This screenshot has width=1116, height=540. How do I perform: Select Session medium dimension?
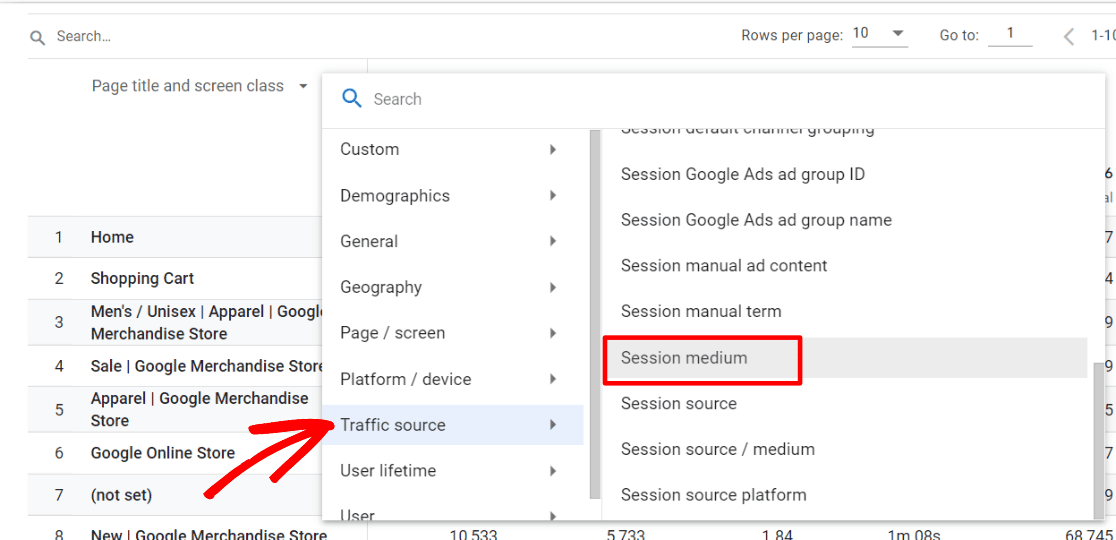684,358
